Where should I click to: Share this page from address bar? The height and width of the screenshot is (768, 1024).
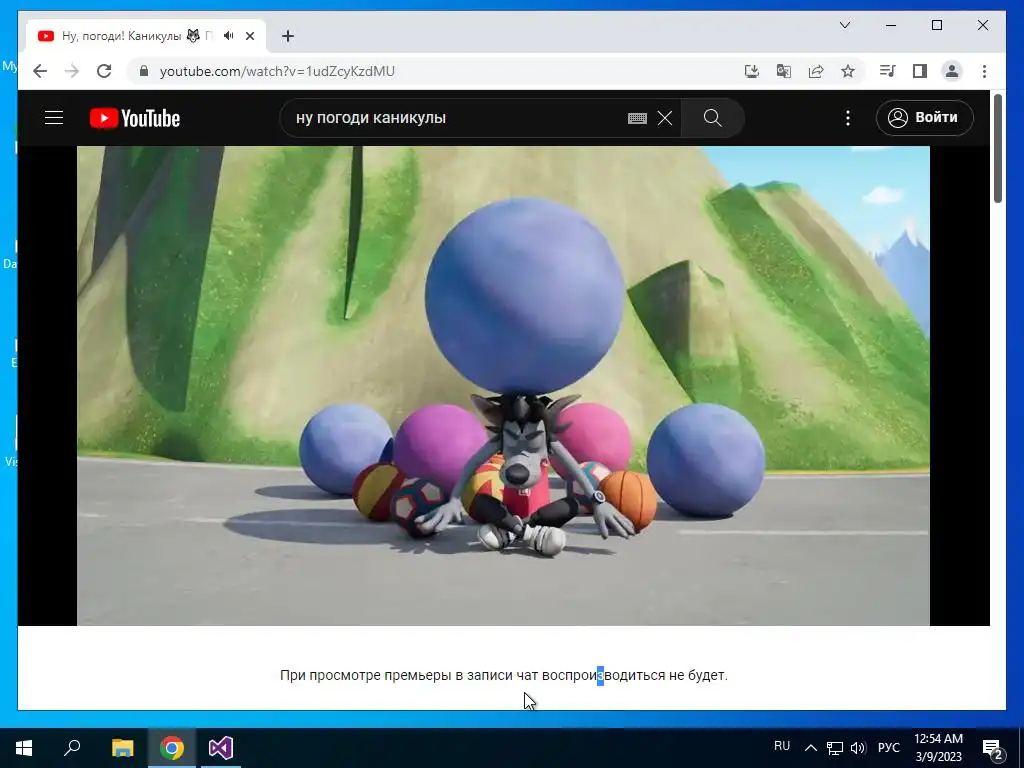(816, 71)
